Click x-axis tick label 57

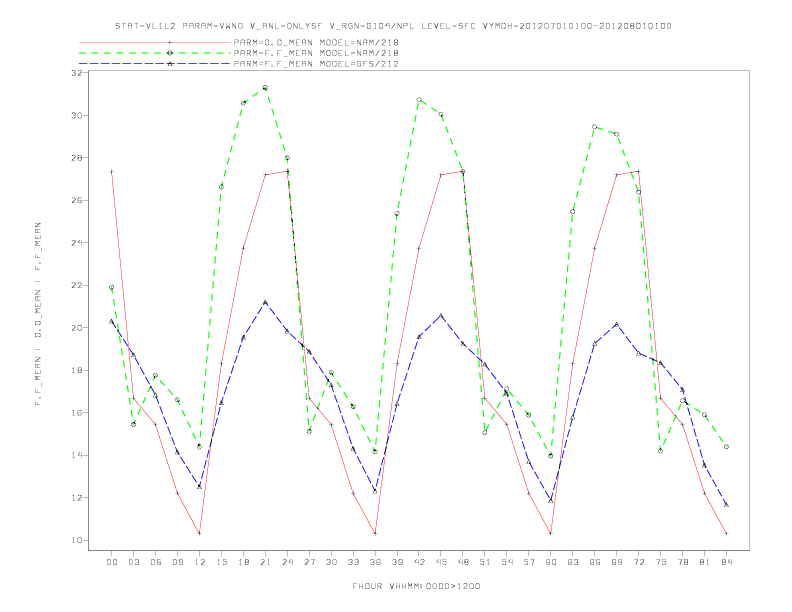529,562
